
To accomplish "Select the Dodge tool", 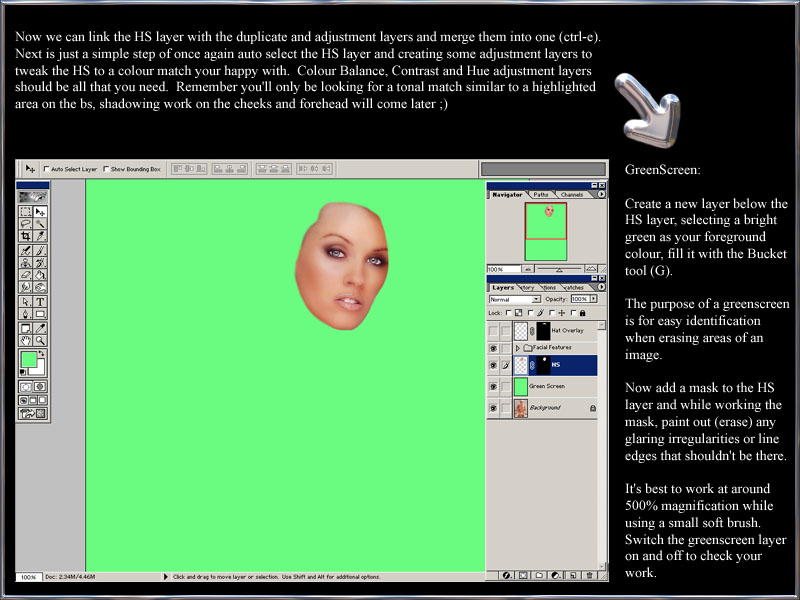I will [40, 286].
